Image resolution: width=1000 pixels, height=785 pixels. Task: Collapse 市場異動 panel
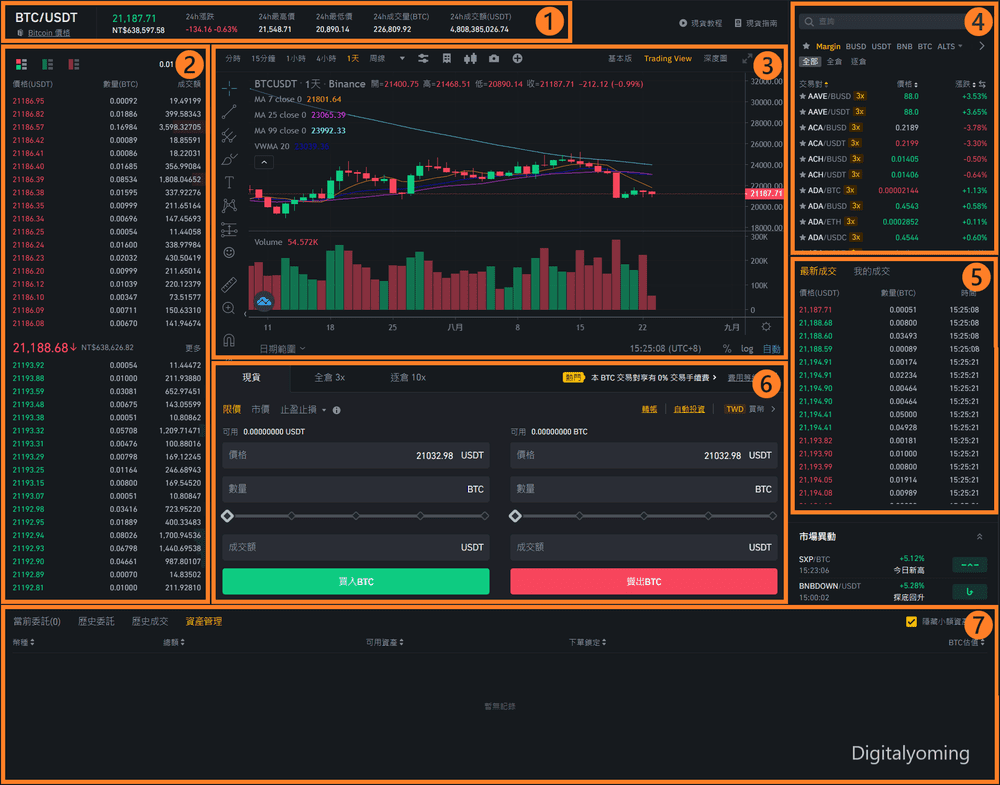pyautogui.click(x=979, y=537)
